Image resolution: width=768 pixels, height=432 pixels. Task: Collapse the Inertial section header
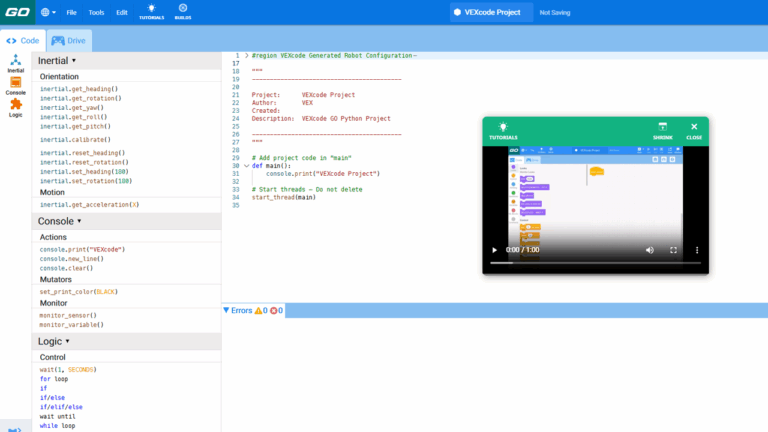pos(126,61)
